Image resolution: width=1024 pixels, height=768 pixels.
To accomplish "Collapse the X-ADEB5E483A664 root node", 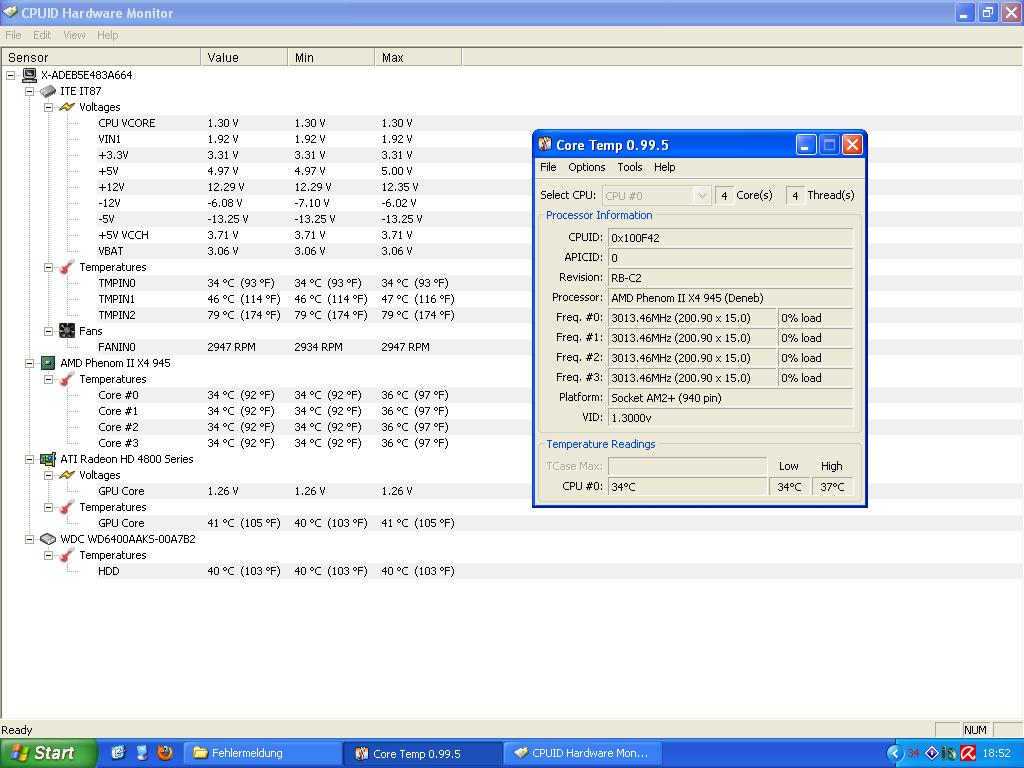I will [10, 75].
